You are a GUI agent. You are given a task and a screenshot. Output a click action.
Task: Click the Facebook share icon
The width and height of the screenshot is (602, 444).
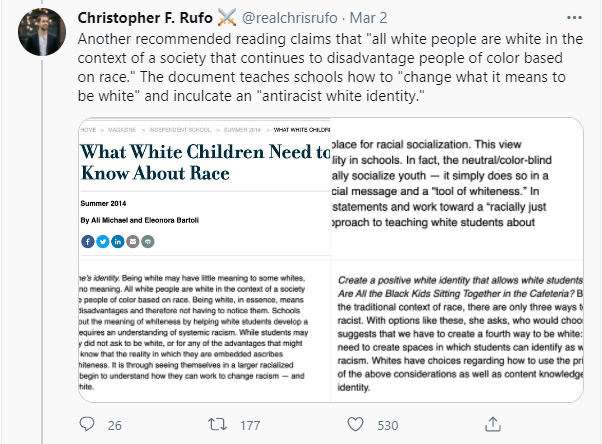tap(87, 241)
